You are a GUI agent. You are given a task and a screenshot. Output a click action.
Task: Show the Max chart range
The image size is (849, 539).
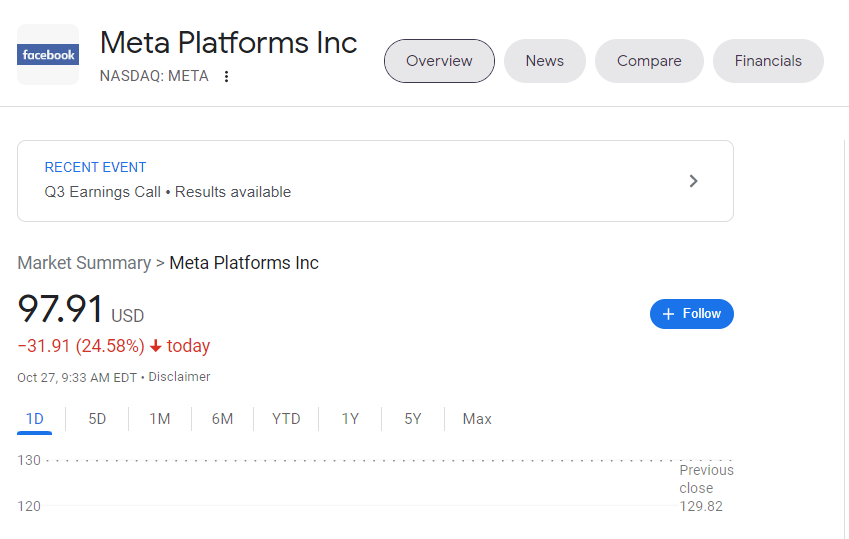tap(477, 419)
